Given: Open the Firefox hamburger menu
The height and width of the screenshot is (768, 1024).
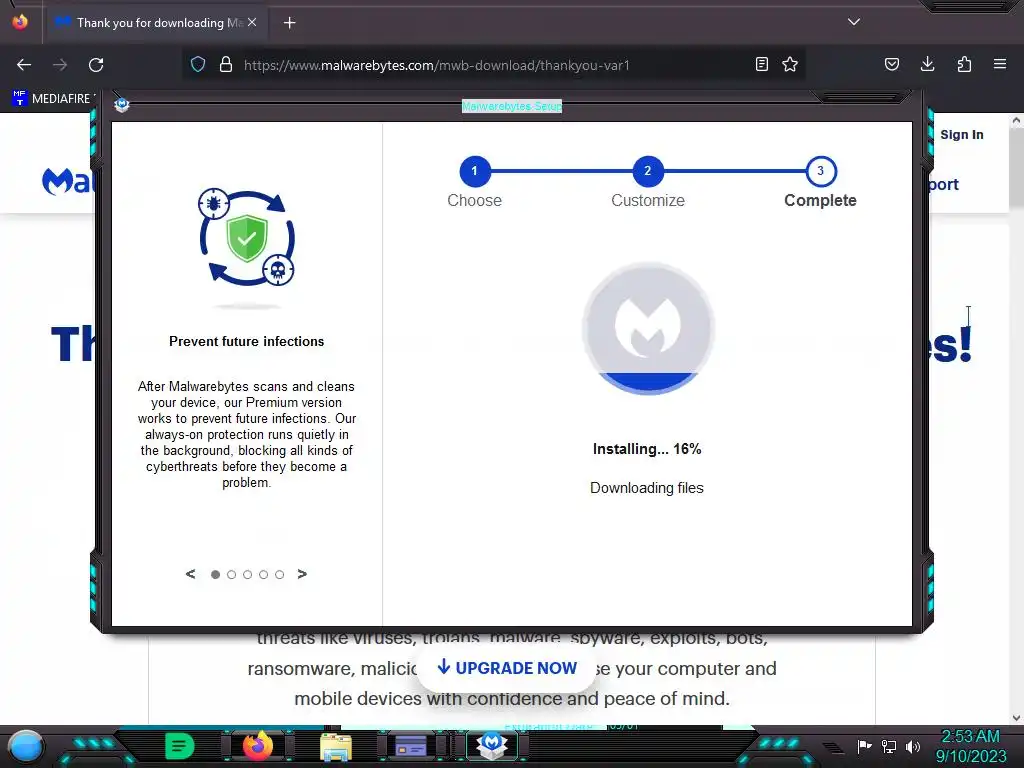Looking at the screenshot, I should (x=1000, y=64).
